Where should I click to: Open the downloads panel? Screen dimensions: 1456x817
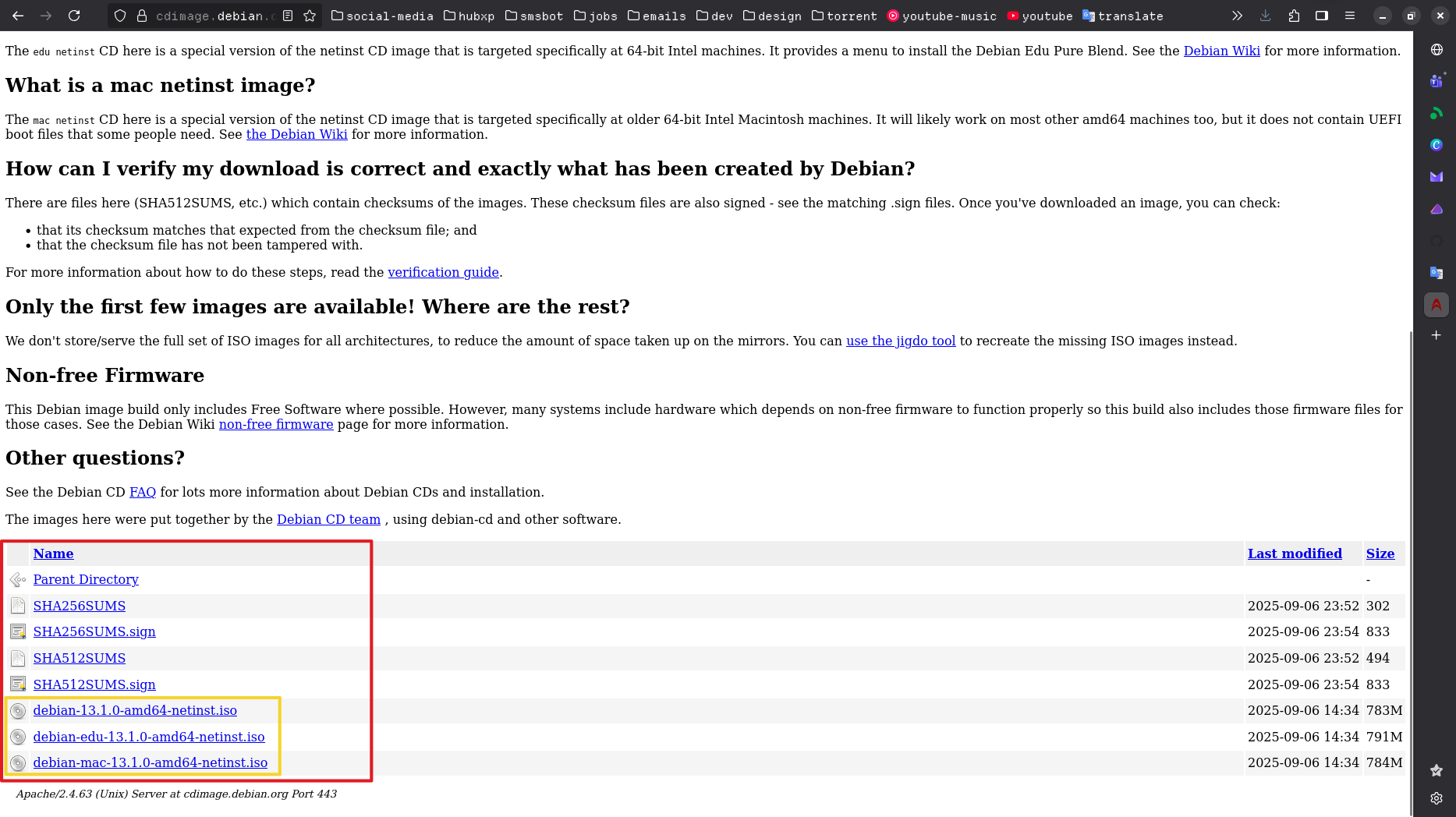[1265, 16]
